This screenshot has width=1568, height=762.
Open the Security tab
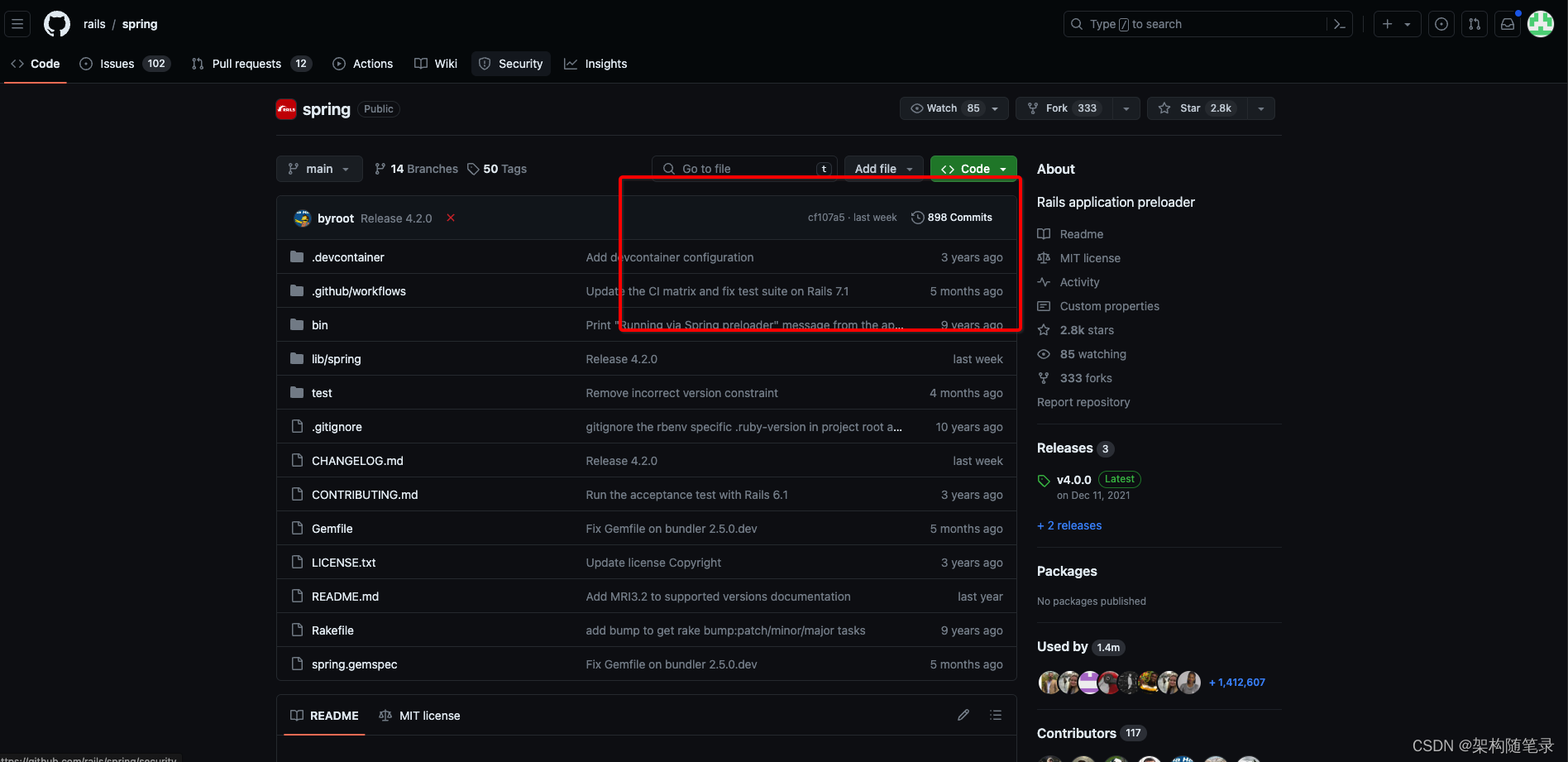[511, 64]
